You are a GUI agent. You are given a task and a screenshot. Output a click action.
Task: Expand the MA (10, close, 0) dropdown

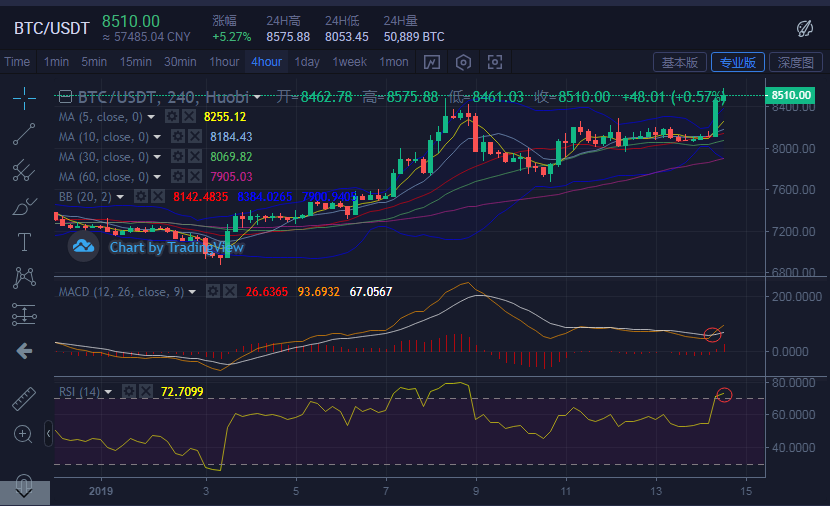coord(157,137)
